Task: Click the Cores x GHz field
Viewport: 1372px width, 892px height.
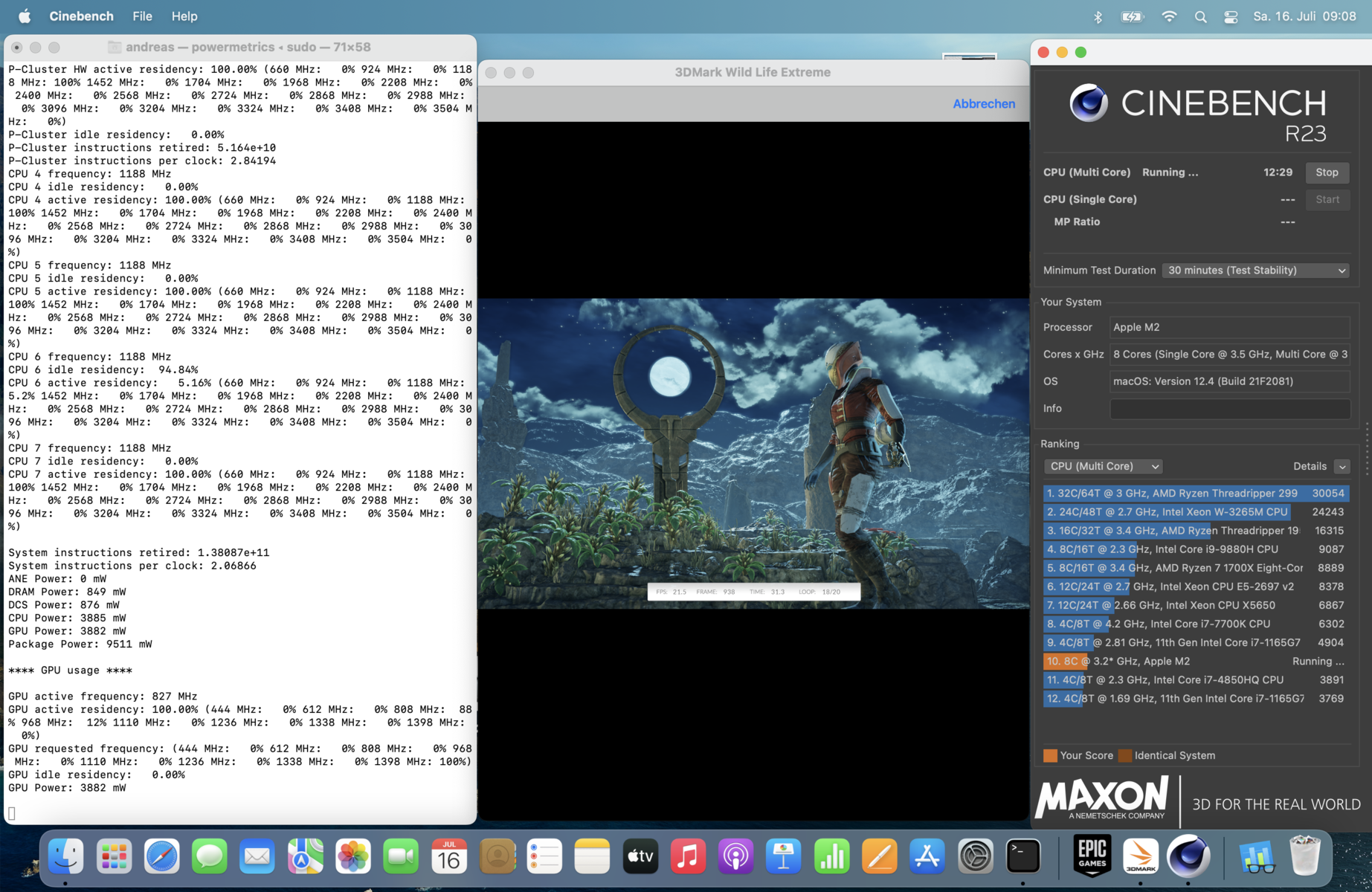Action: click(1230, 355)
